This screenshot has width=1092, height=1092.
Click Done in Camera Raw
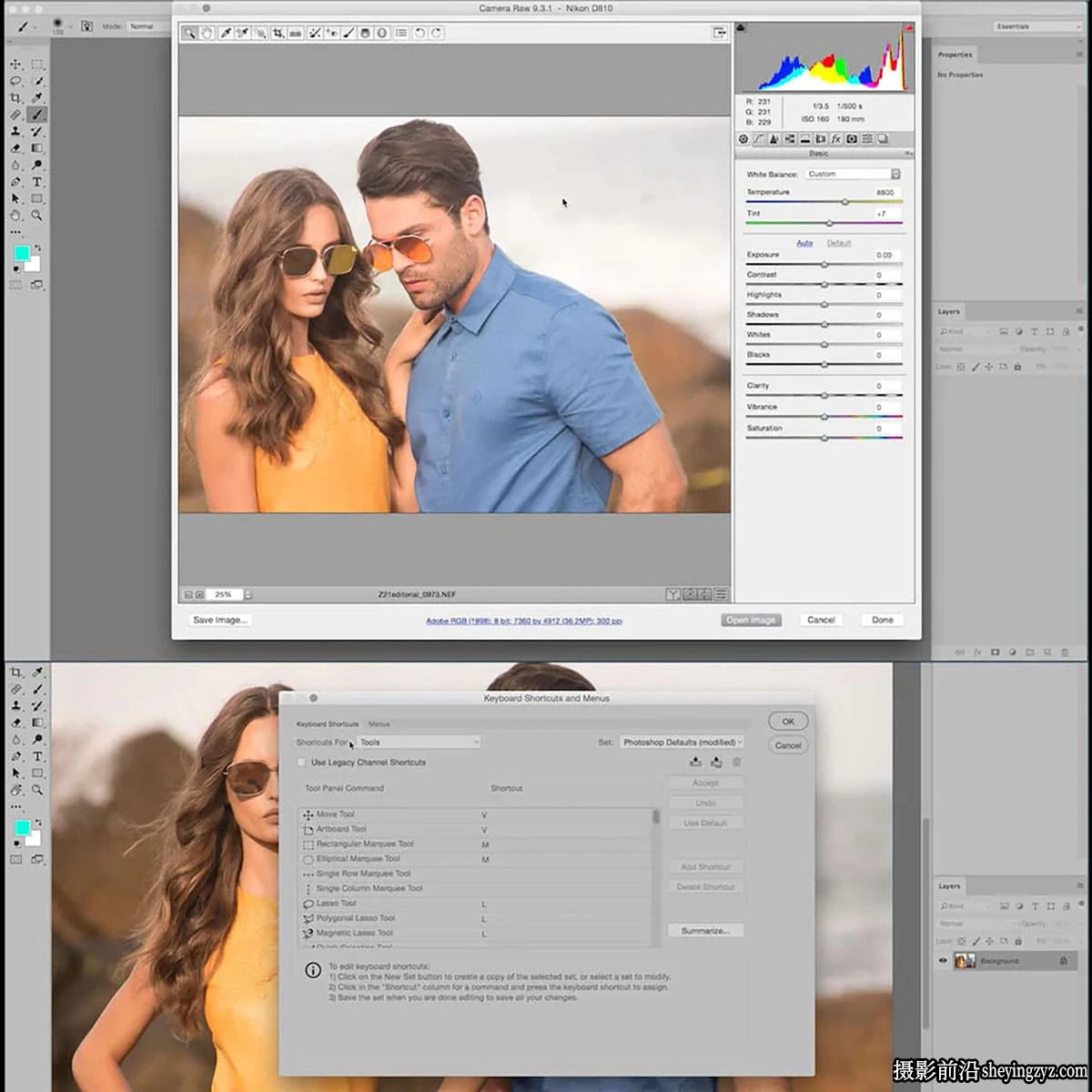(882, 620)
